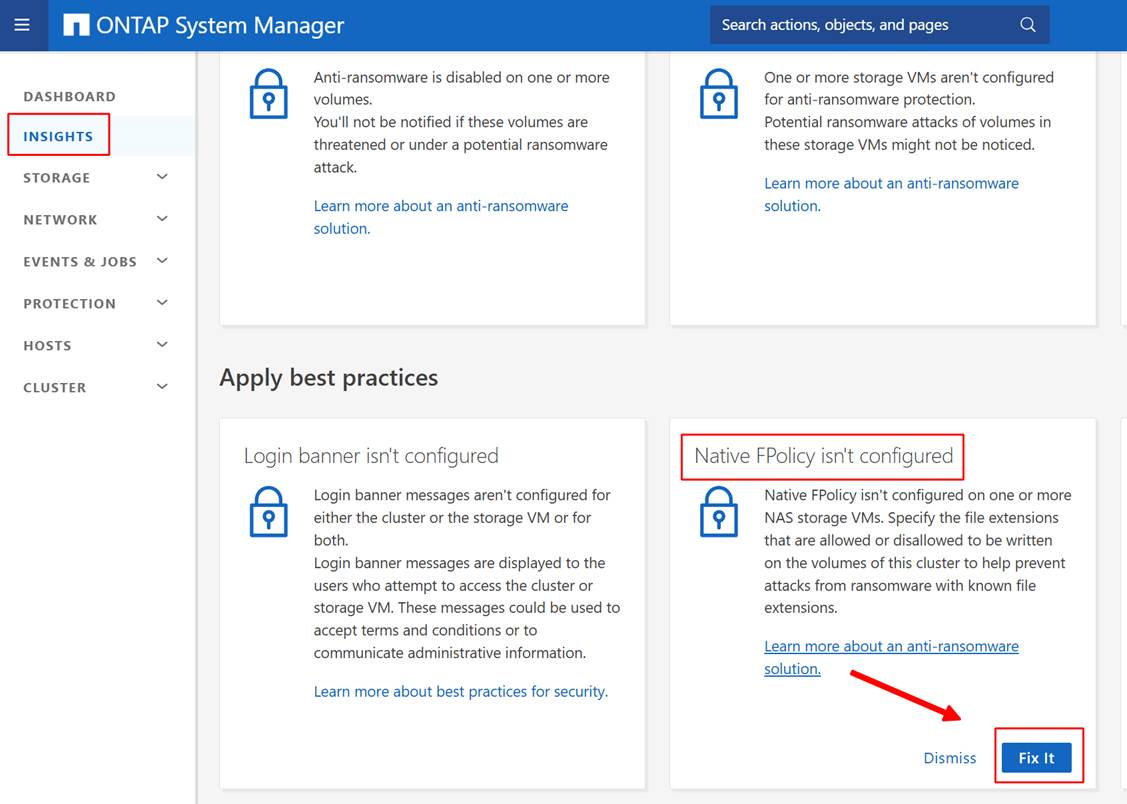Expand the Hosts section chevron
This screenshot has height=804, width=1127.
click(x=162, y=345)
